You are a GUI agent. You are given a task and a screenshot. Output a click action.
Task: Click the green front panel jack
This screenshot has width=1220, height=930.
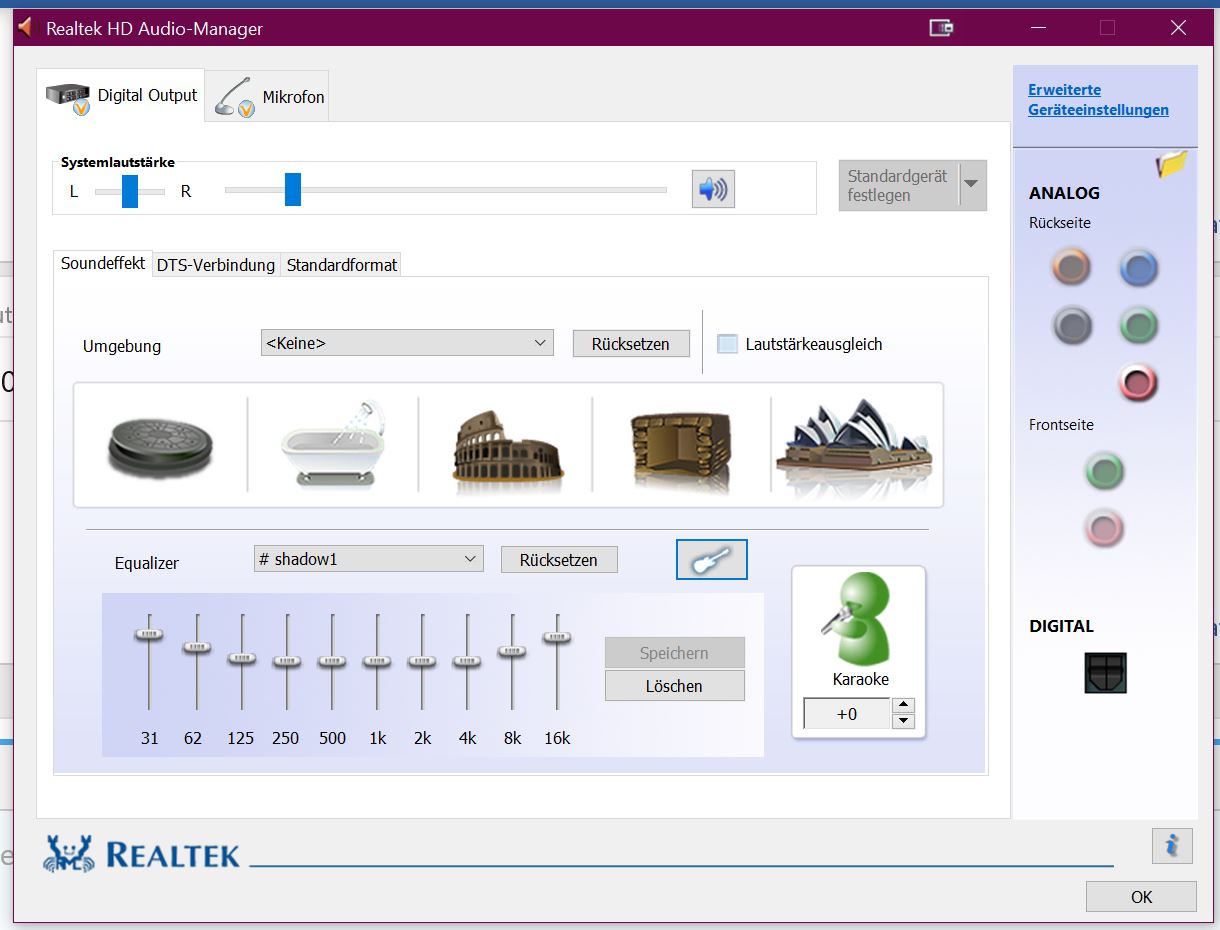tap(1105, 470)
